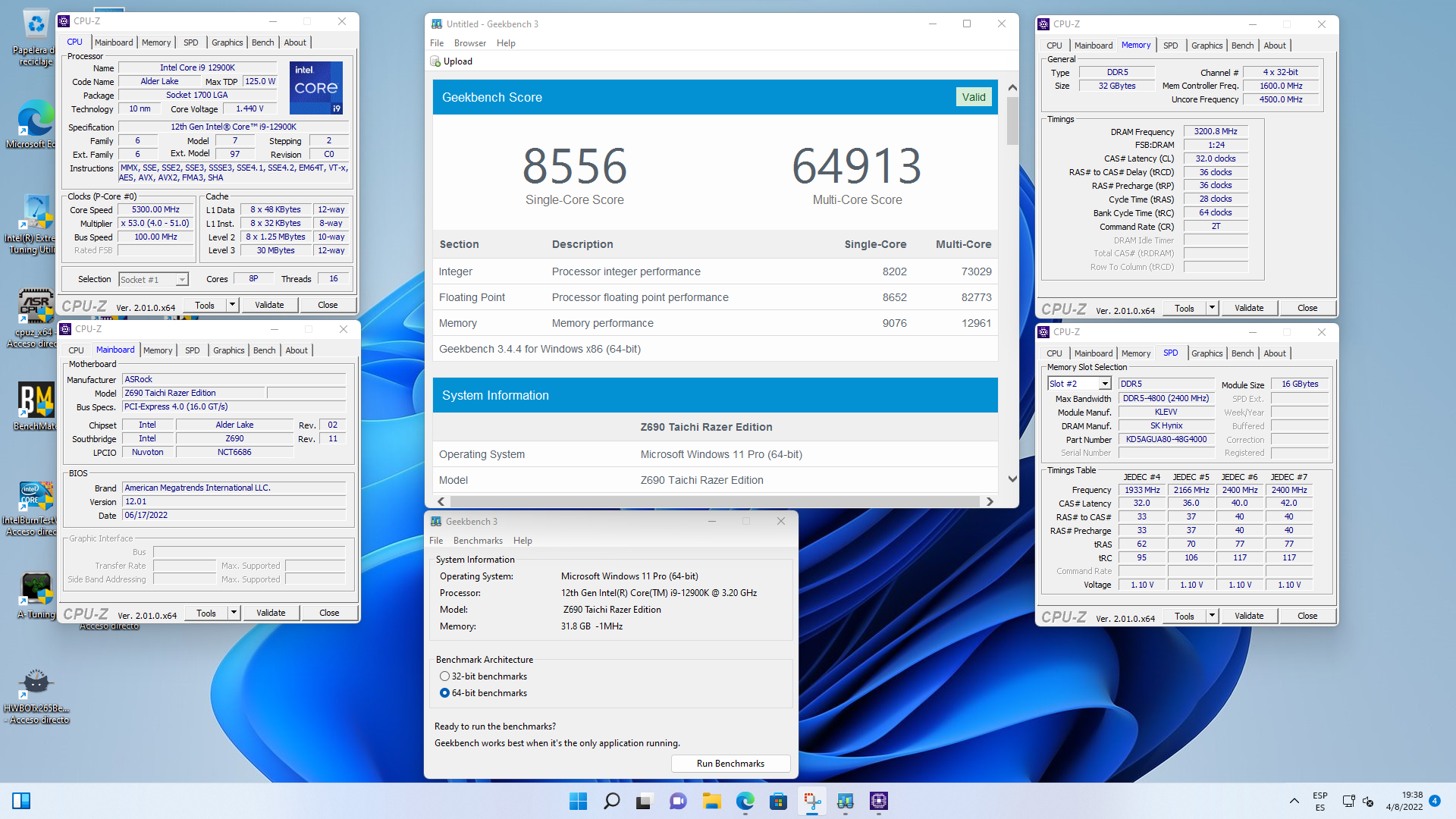Open A-Tuning desktop shortcut
Image resolution: width=1456 pixels, height=819 pixels.
36,595
